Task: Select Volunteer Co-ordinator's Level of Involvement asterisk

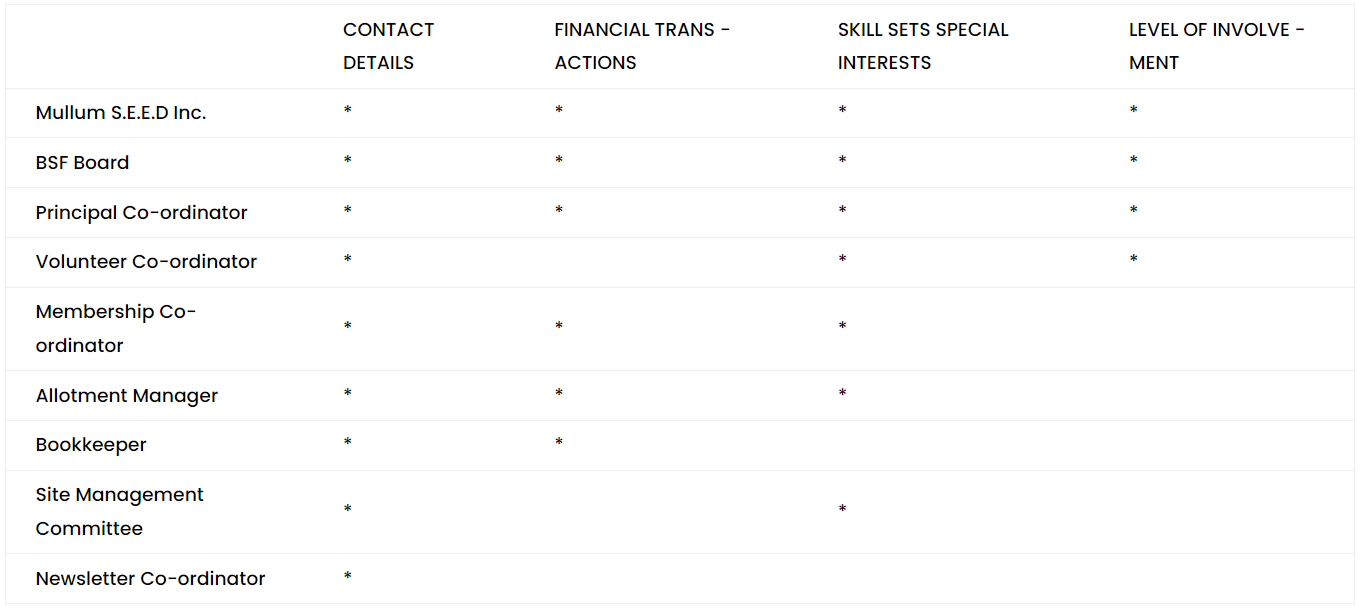Action: click(x=1133, y=261)
